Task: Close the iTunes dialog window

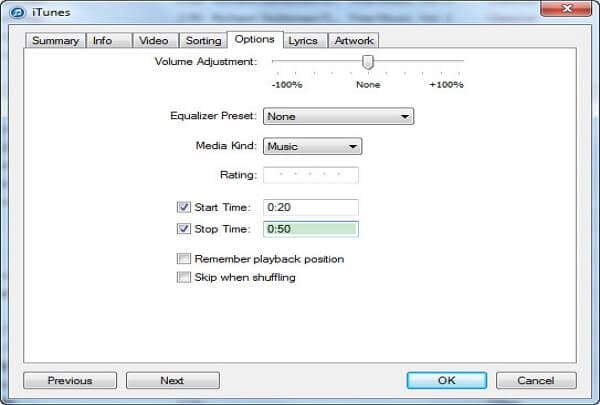Action: point(566,8)
